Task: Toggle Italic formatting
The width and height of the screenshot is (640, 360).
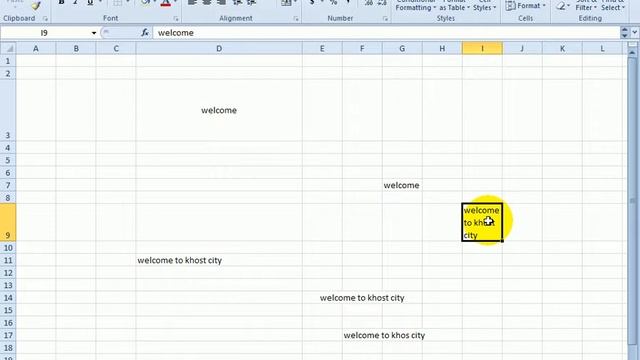Action: click(x=76, y=2)
